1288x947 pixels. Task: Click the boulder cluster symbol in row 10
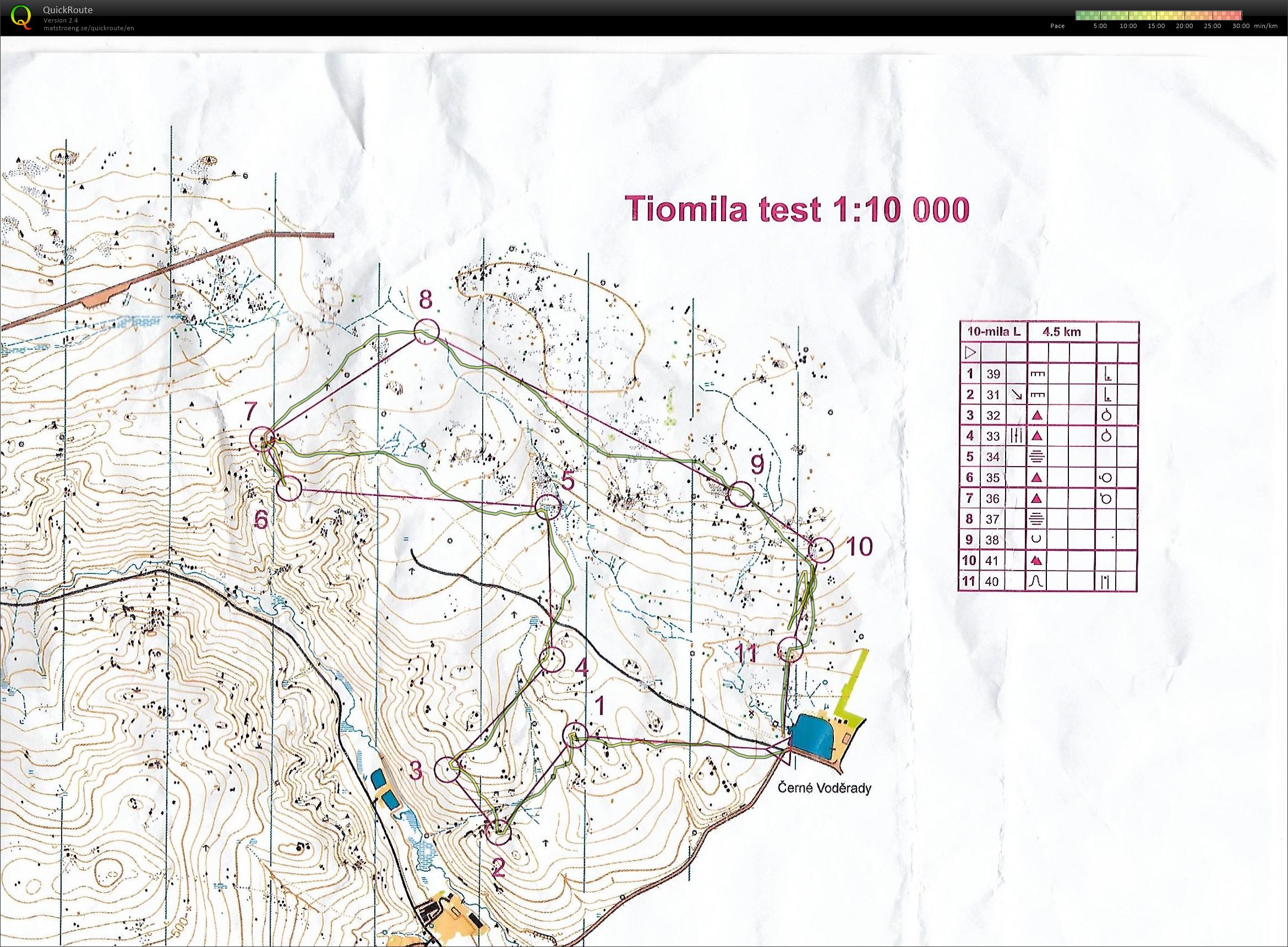click(1038, 560)
